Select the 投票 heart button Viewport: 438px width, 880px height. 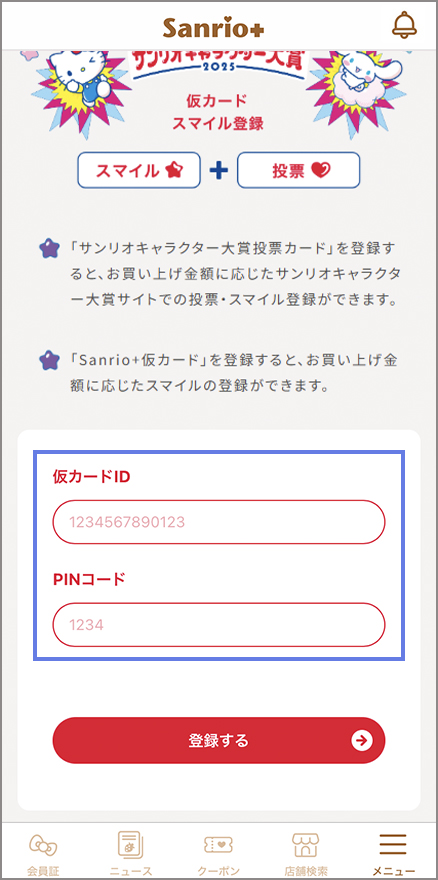[299, 170]
